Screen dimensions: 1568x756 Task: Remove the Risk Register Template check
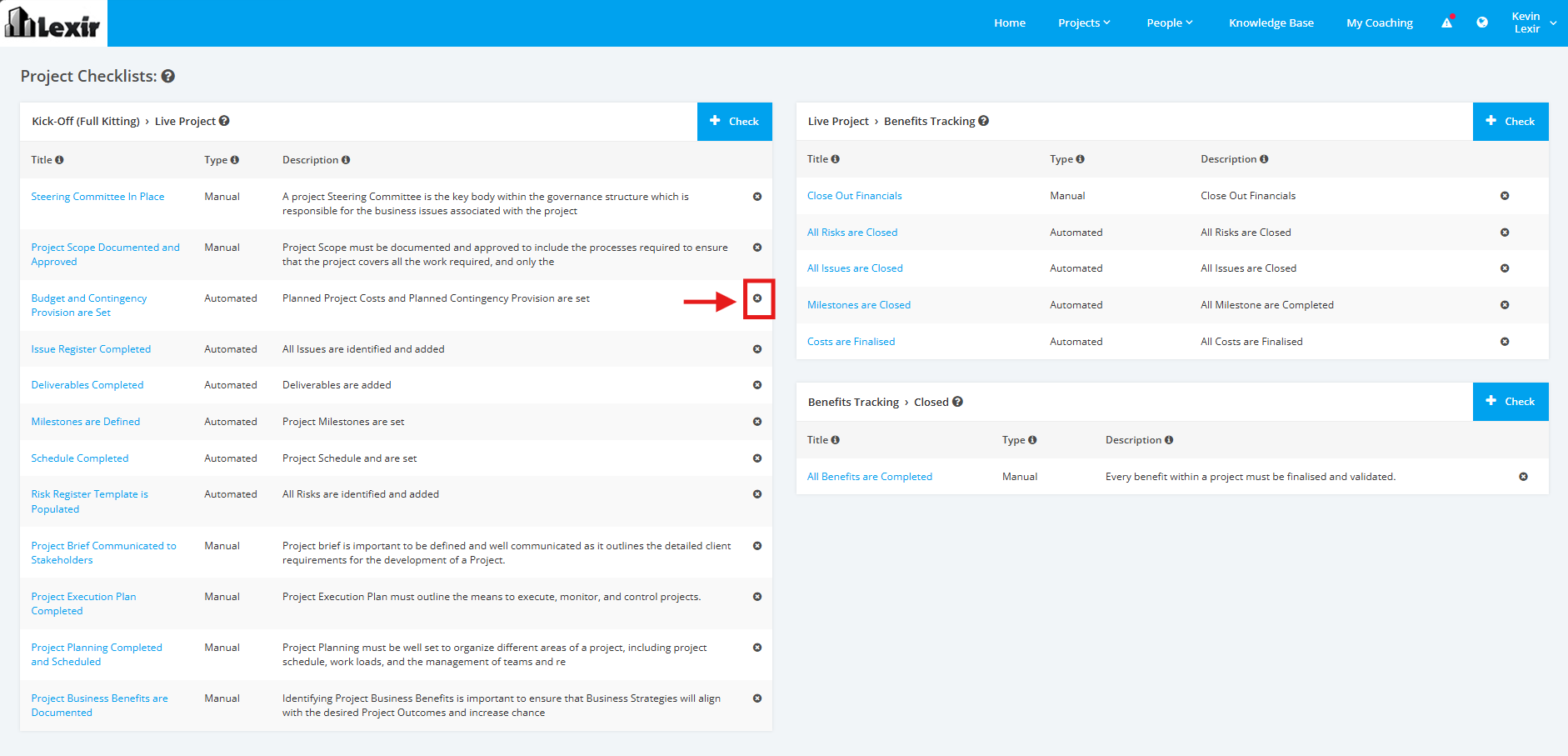coord(757,494)
